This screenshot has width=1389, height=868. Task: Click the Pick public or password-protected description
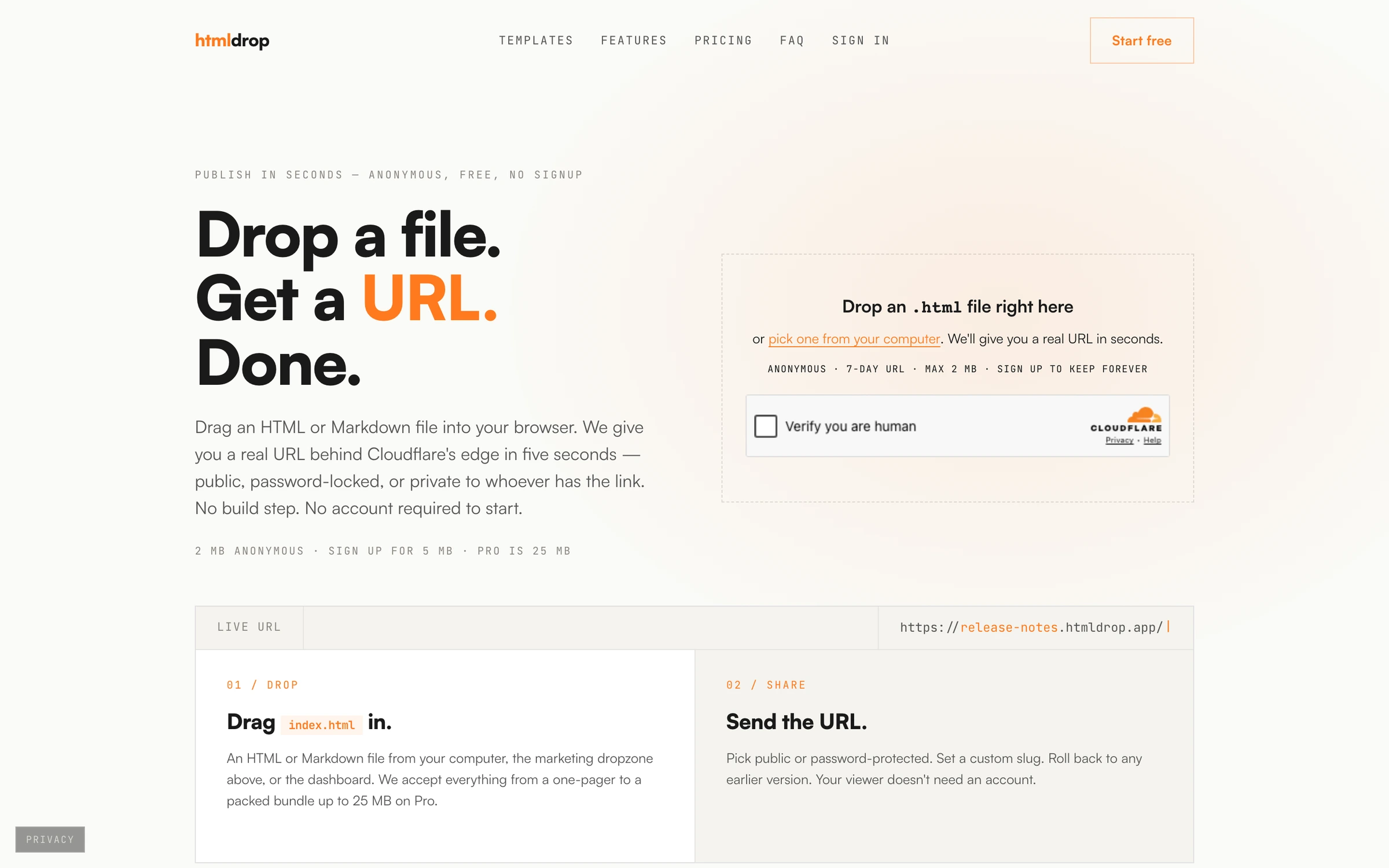click(934, 769)
